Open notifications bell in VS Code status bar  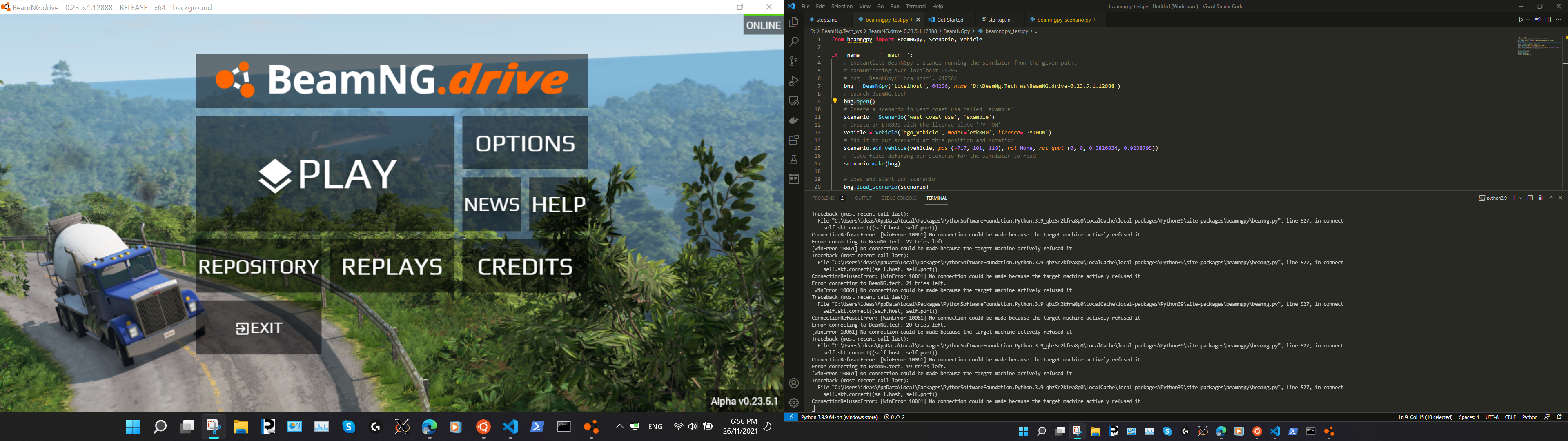[1559, 417]
